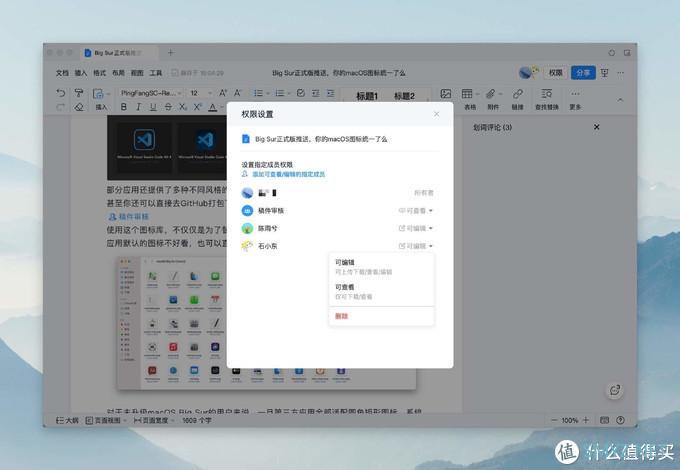
Task: Open permission dropdown for 陈周兮
Action: tap(415, 228)
